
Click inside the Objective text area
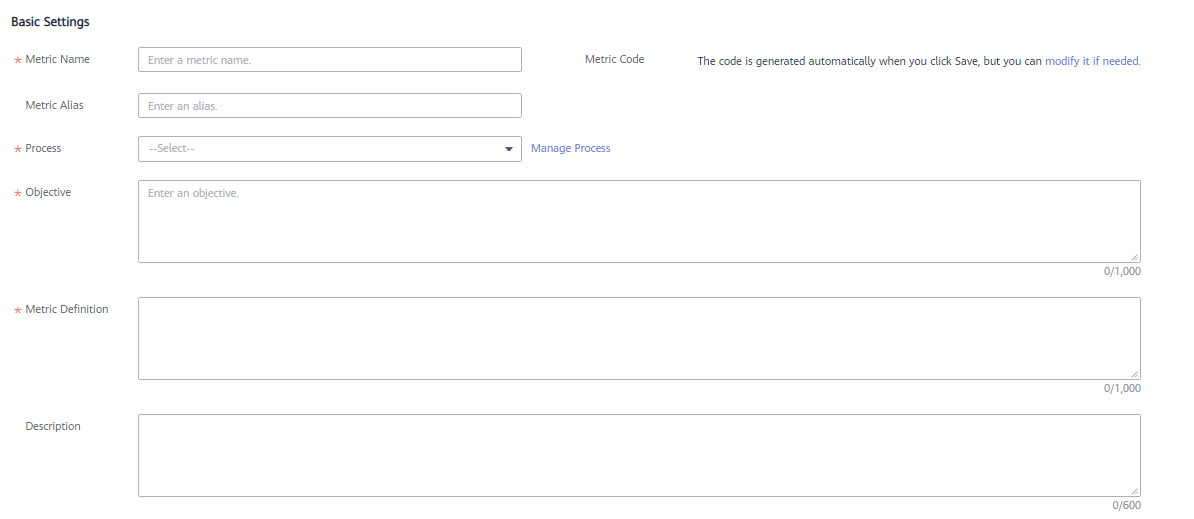(x=639, y=221)
